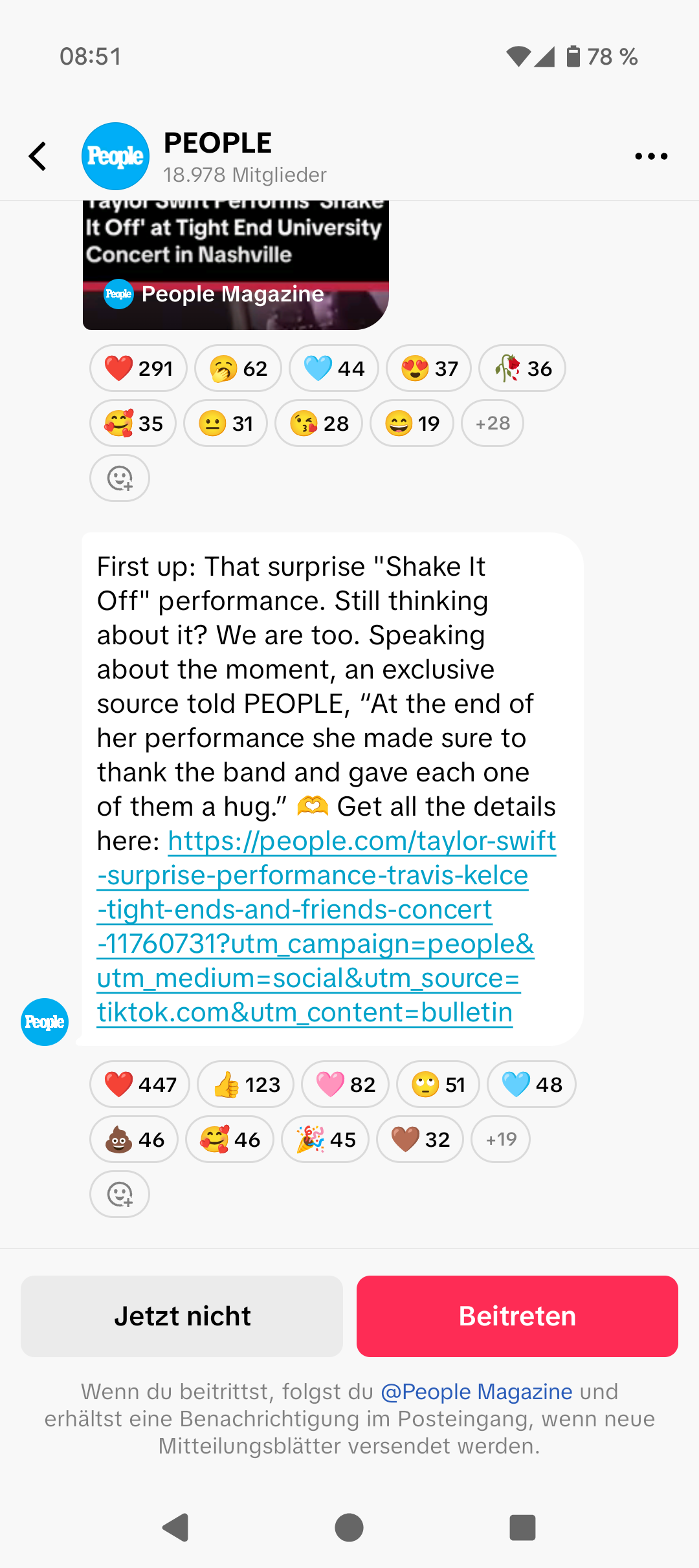
Task: Open the @People Magazine mention link
Action: [x=476, y=1391]
